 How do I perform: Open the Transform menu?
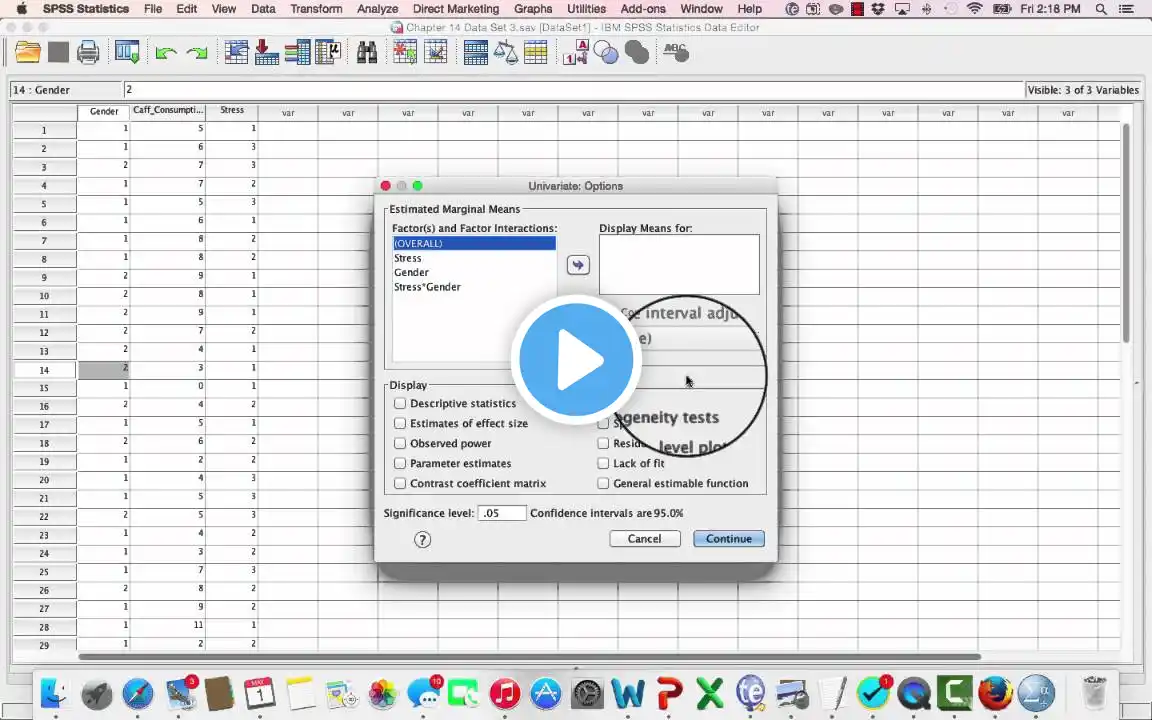[x=316, y=9]
